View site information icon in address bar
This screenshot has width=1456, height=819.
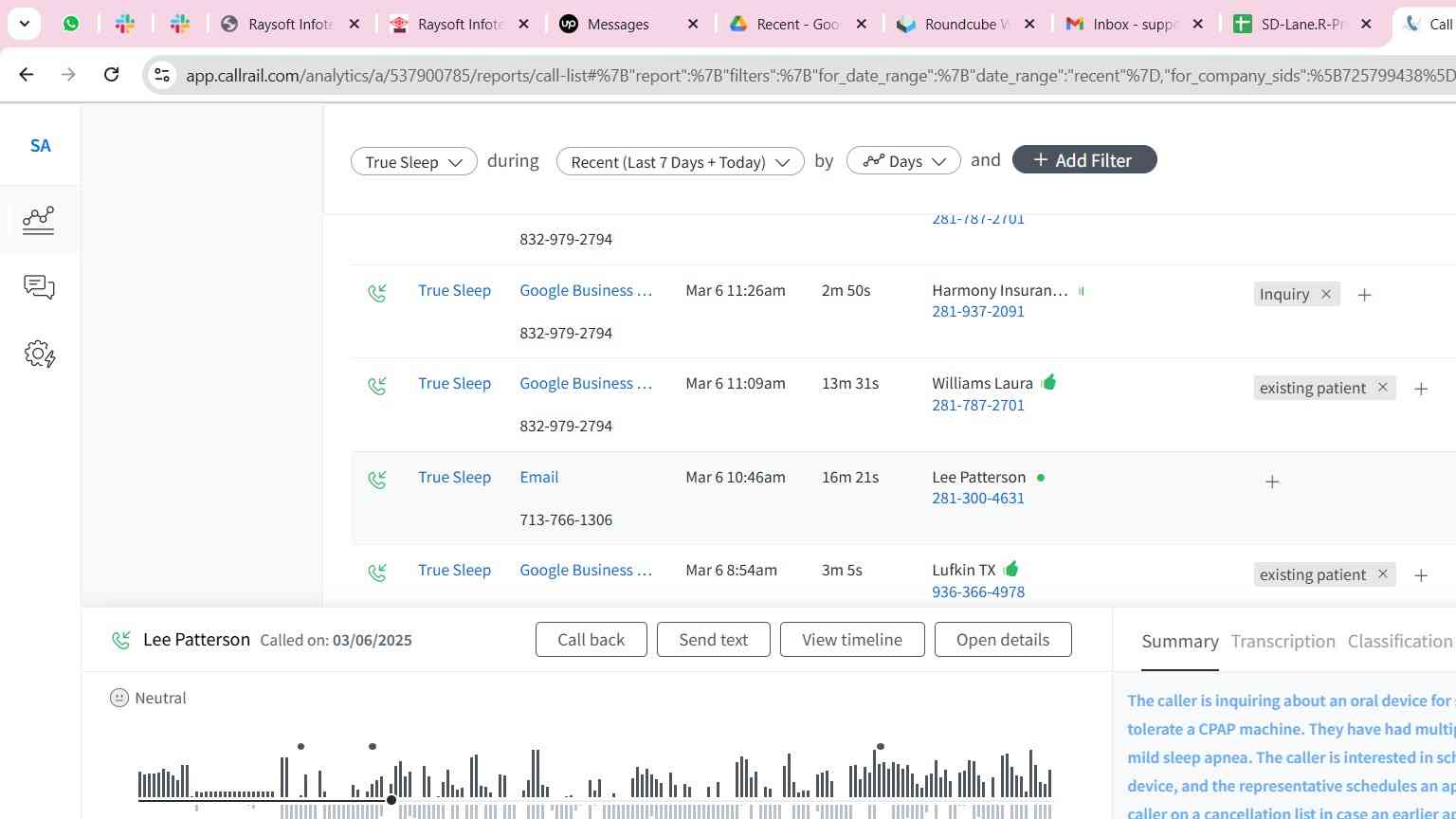[162, 75]
